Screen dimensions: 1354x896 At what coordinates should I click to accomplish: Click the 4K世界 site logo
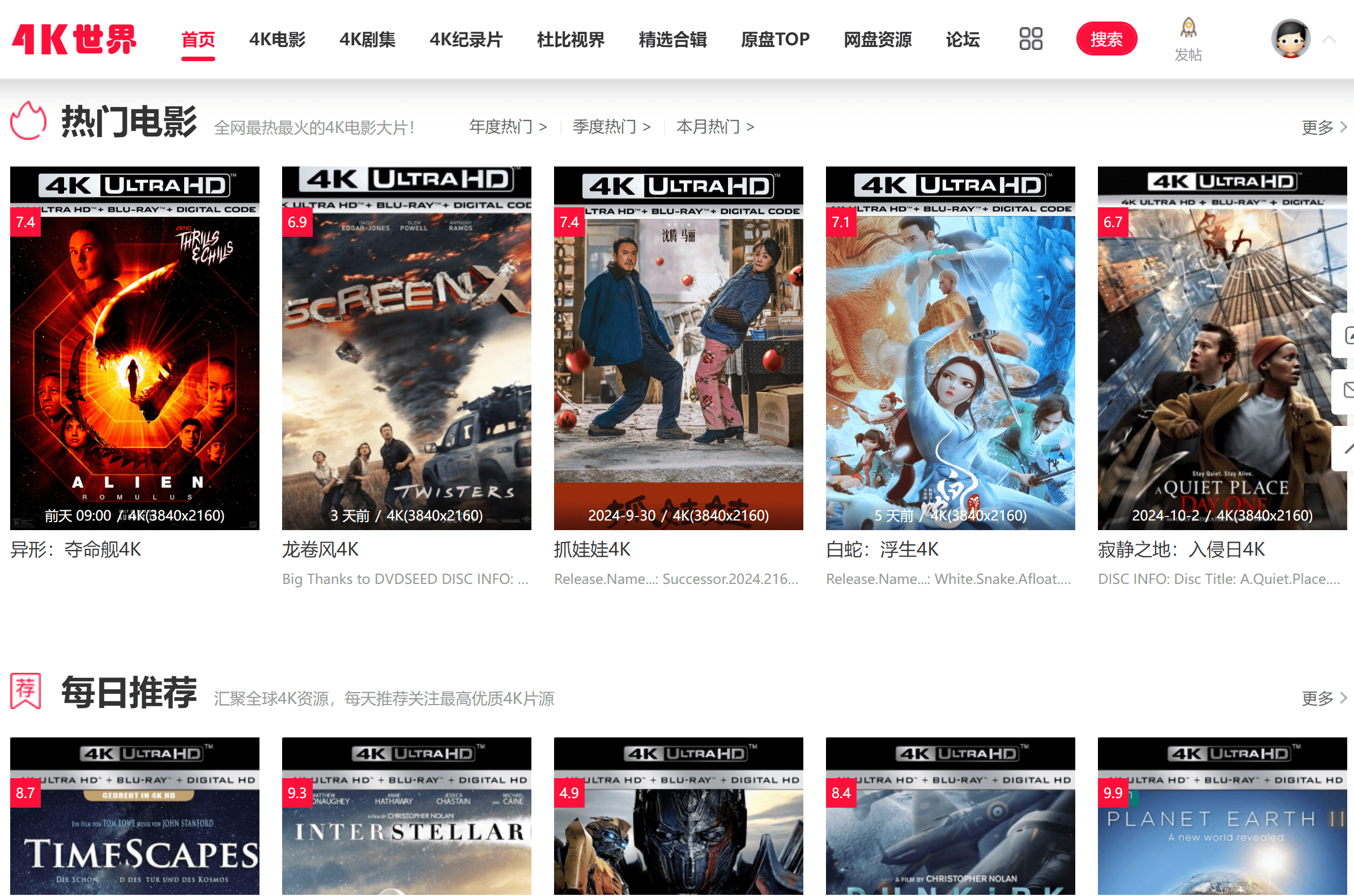74,39
